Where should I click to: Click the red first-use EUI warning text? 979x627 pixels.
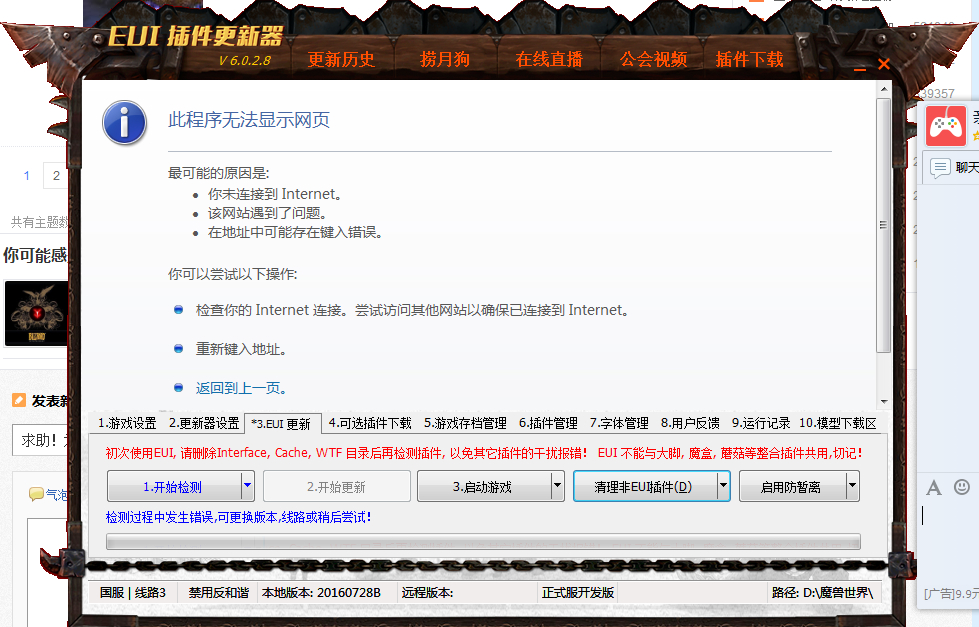(483, 453)
